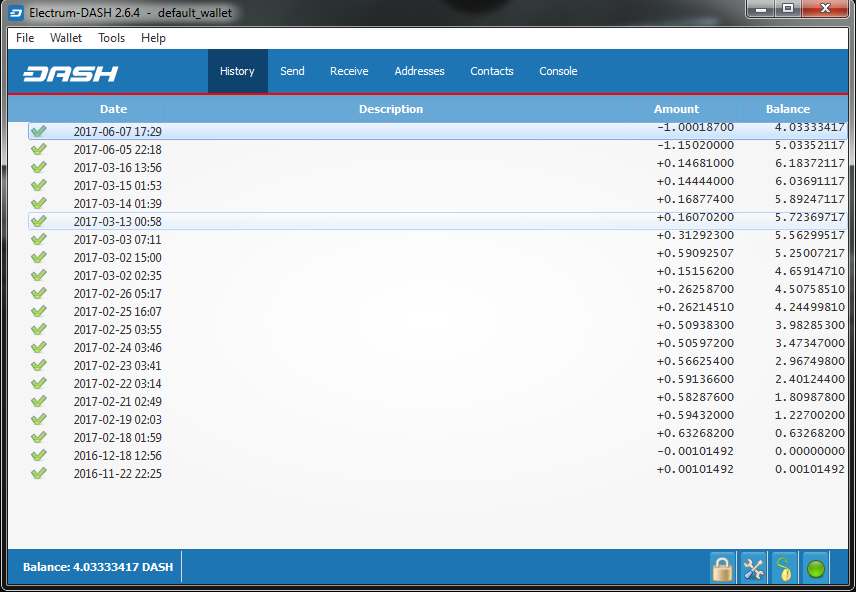Click the Balance column header

coord(788,109)
